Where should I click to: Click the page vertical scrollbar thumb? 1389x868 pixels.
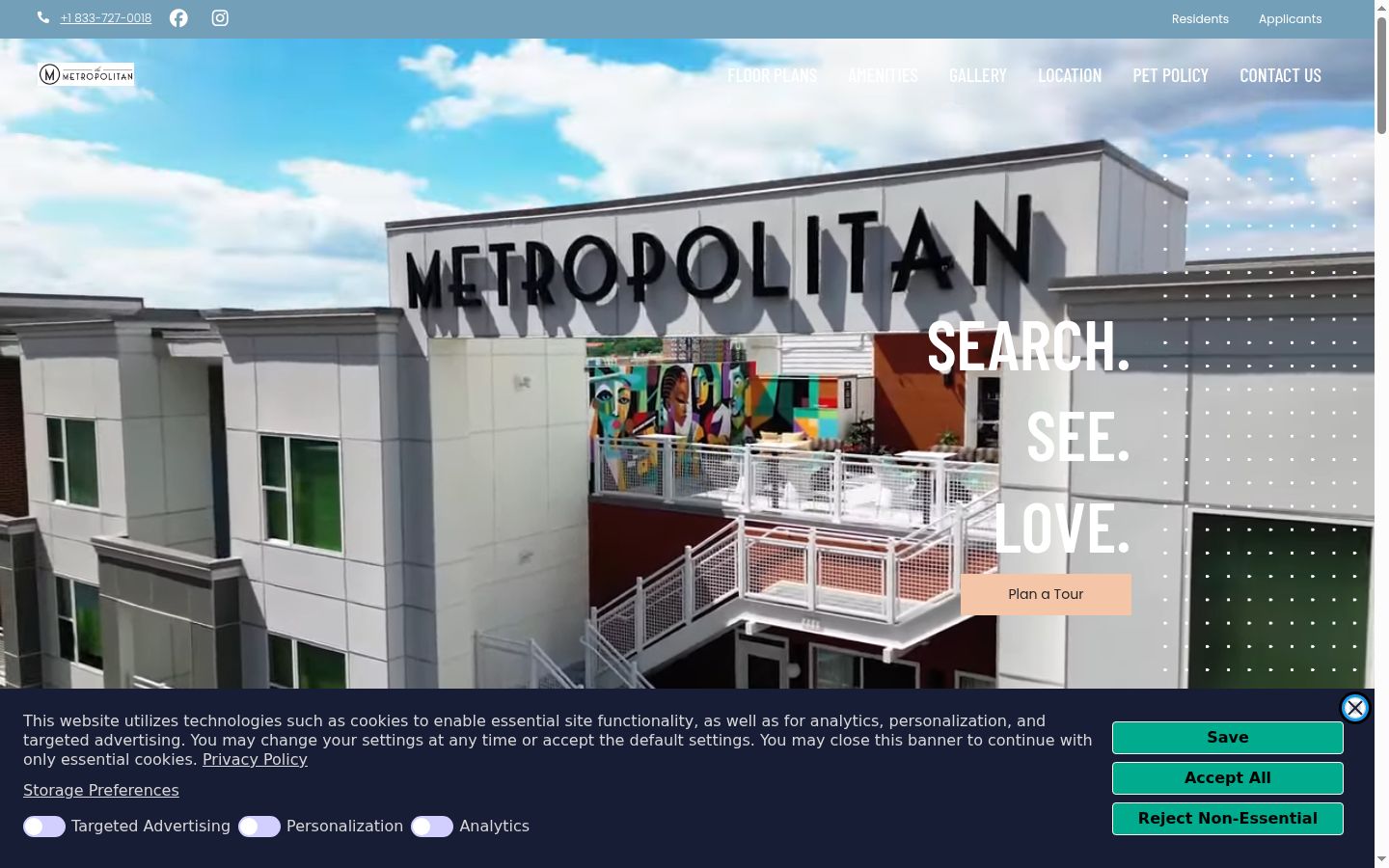point(1381,75)
